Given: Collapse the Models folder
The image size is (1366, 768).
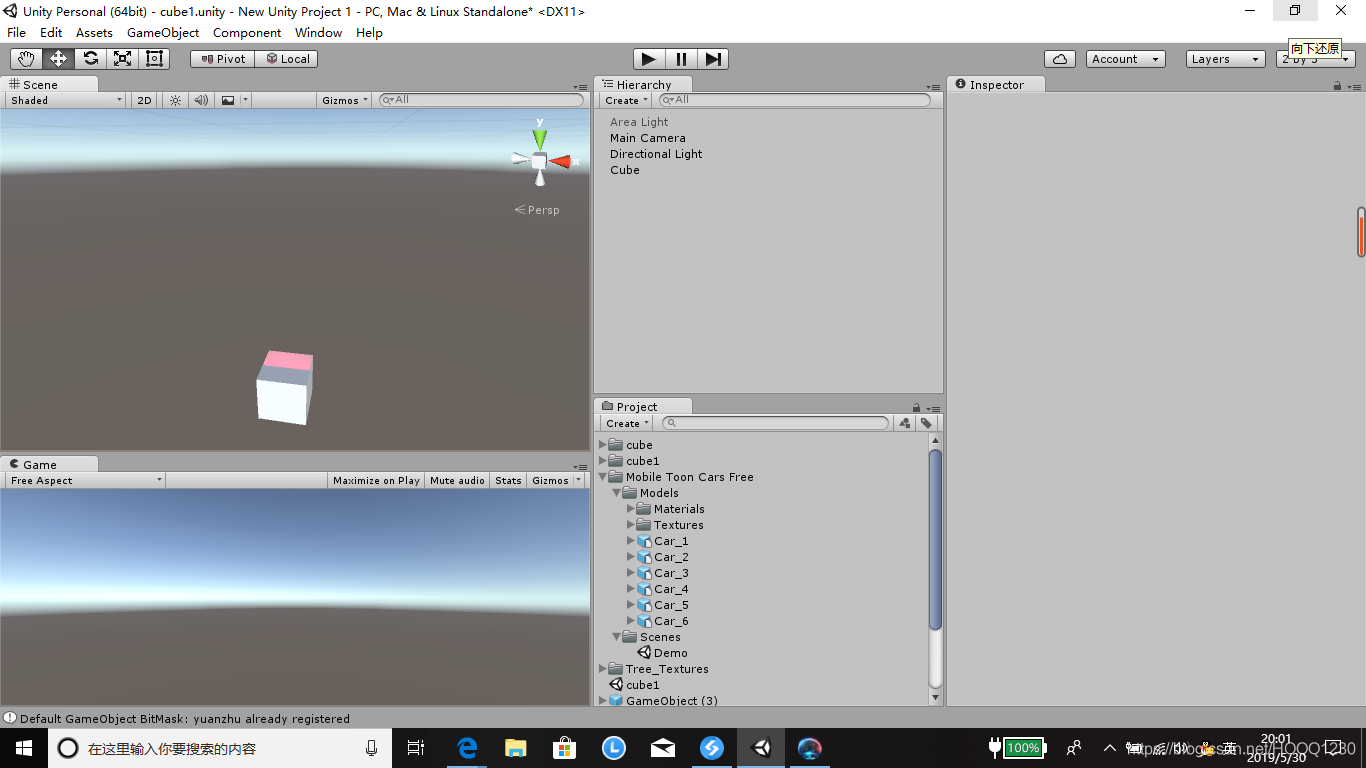Looking at the screenshot, I should (x=617, y=493).
